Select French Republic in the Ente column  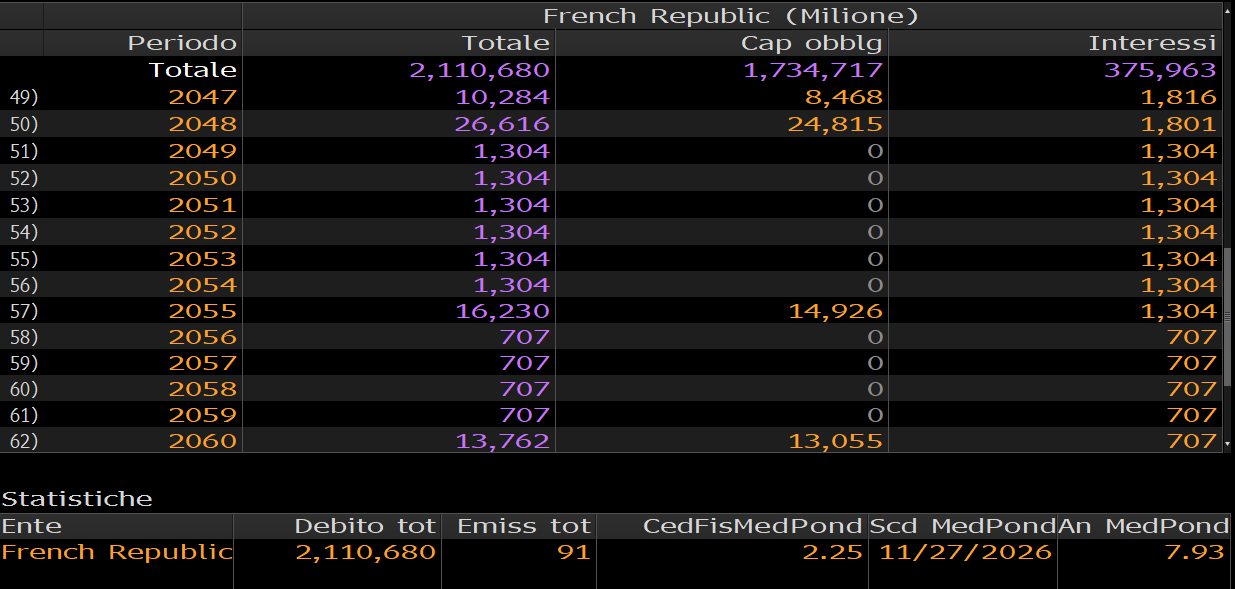click(117, 552)
